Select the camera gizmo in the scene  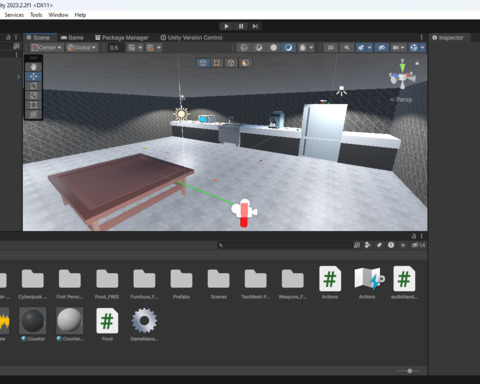[x=244, y=210]
